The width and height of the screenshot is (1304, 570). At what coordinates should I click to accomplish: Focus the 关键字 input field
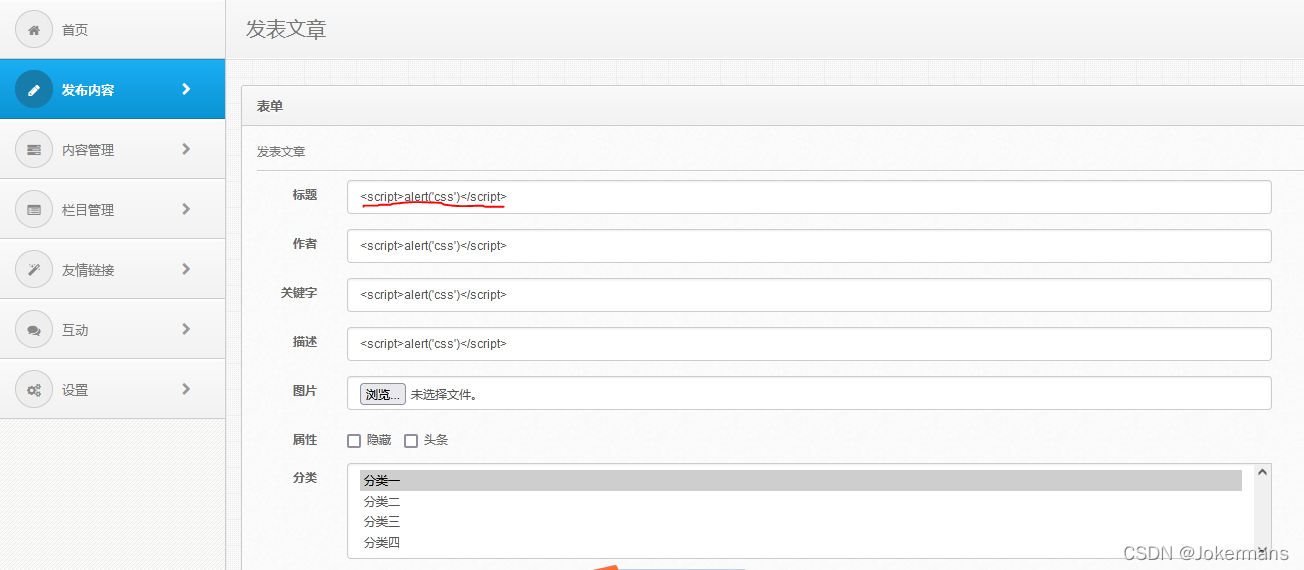(x=809, y=295)
